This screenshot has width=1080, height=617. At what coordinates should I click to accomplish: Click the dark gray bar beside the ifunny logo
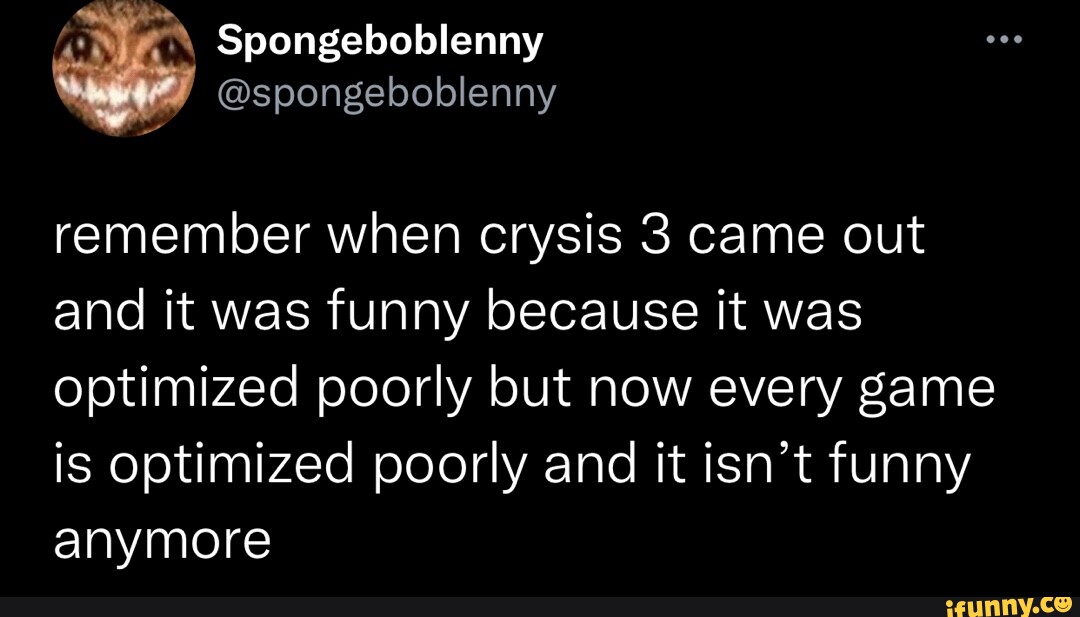pos(472,607)
